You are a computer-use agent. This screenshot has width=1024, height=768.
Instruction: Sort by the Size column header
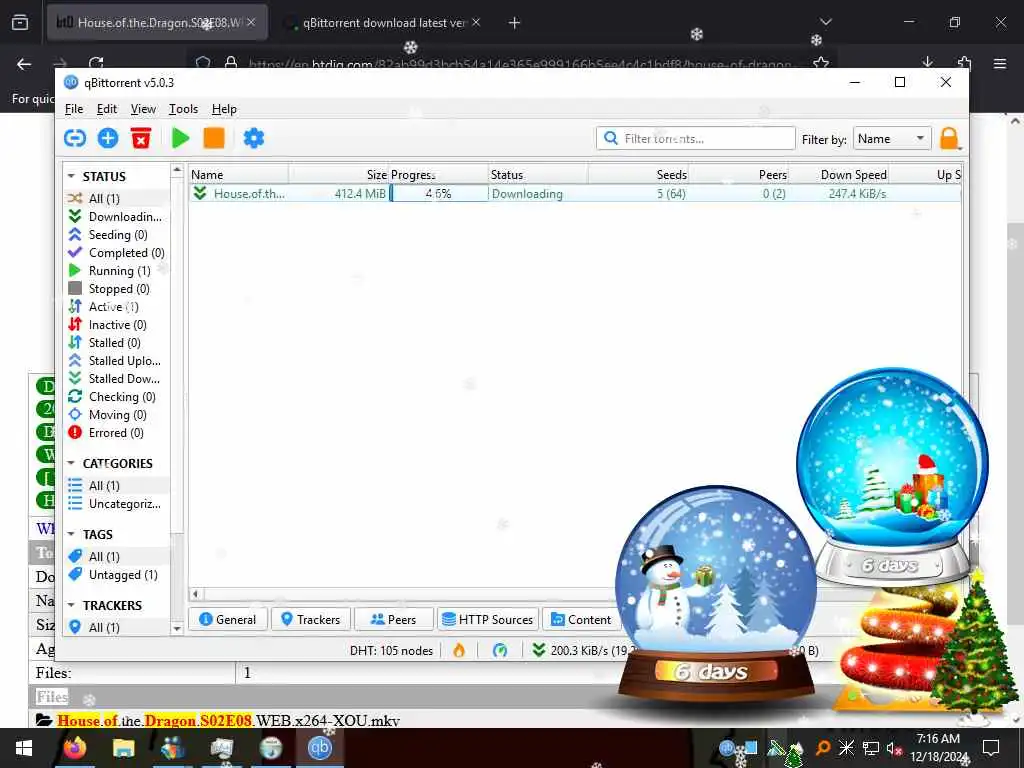pos(338,174)
